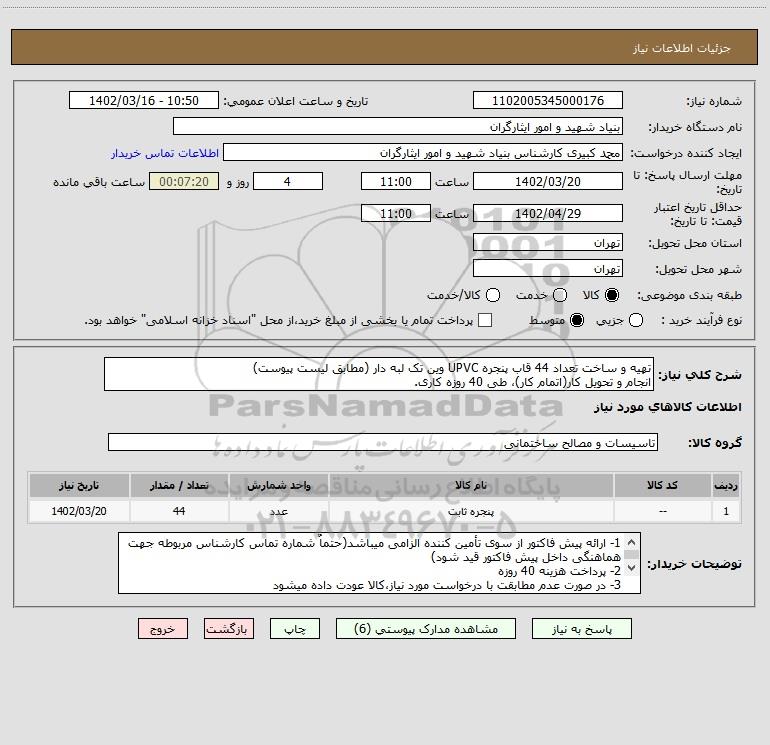Viewport: 770px width, 745px height.
Task: Open the اطلاعات تماس خریدار link
Action: [165, 153]
